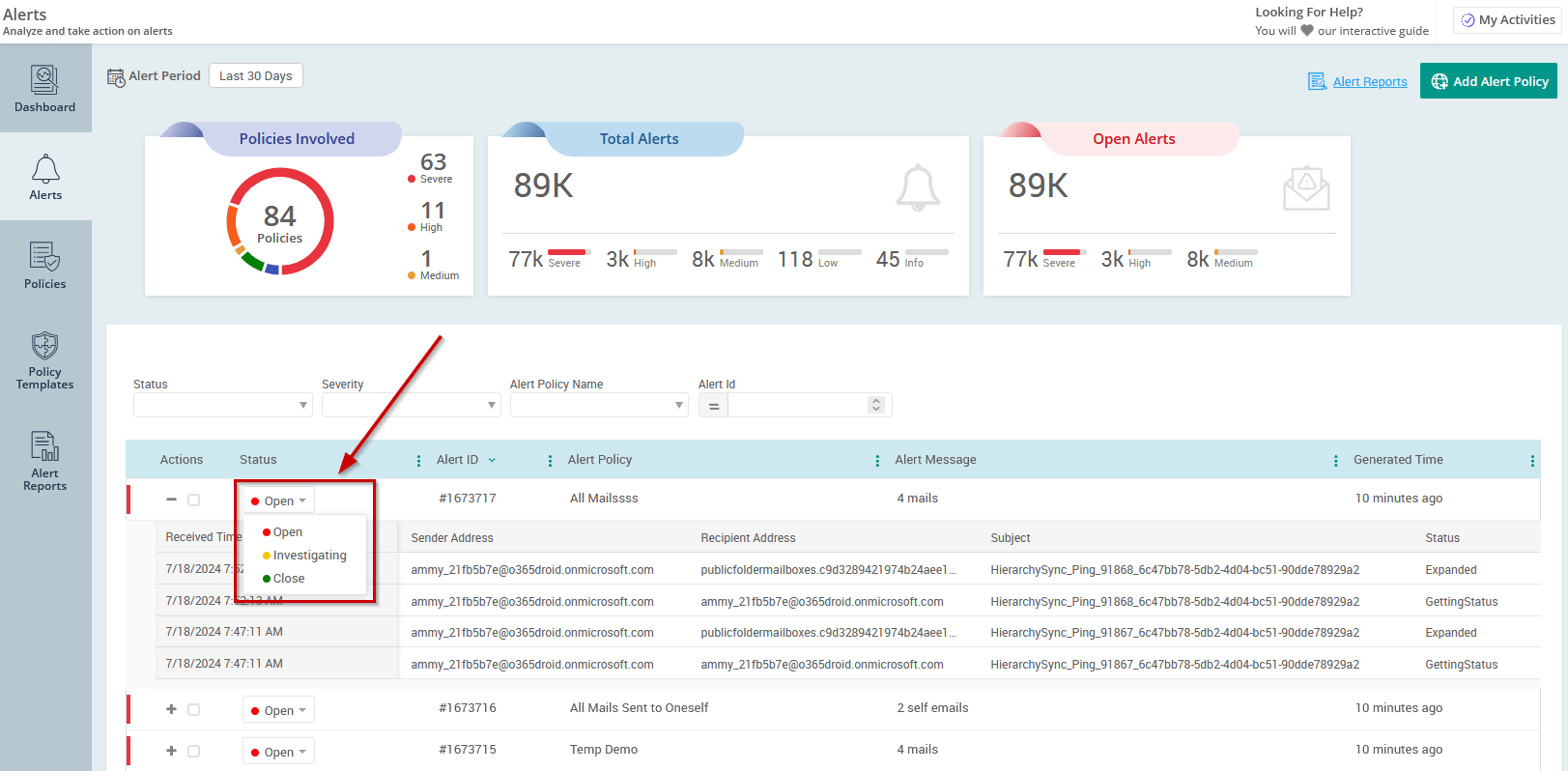1568x771 pixels.
Task: Click the Alert Id filter input field
Action: click(798, 406)
